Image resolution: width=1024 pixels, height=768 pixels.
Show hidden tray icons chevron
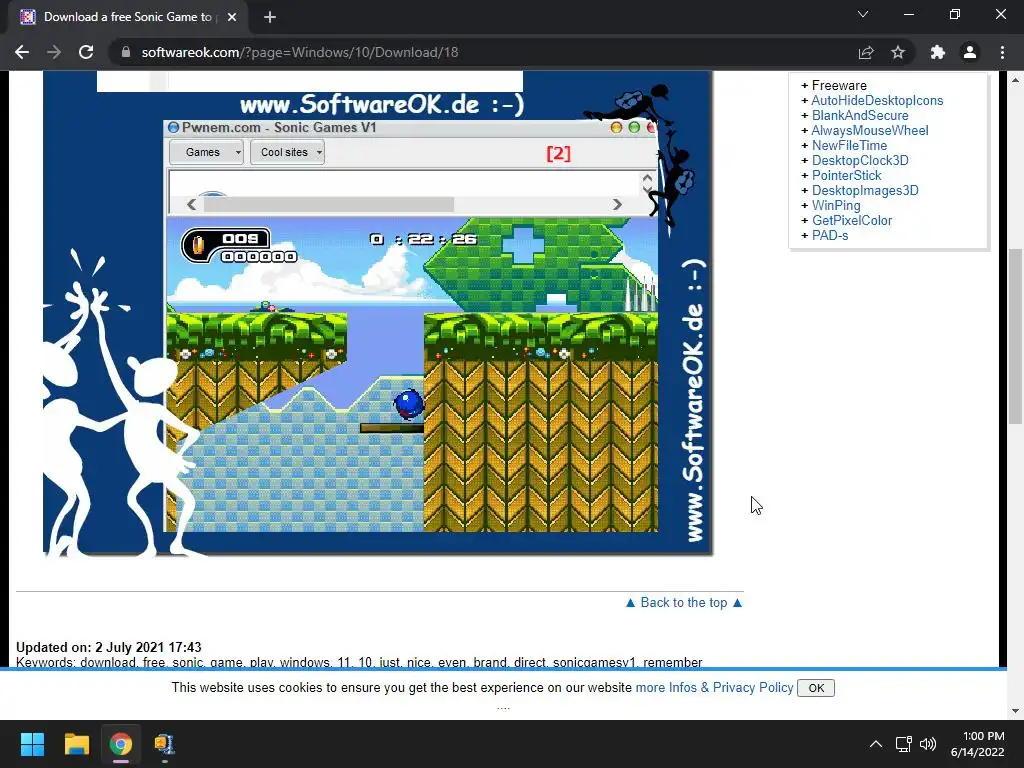pos(876,744)
